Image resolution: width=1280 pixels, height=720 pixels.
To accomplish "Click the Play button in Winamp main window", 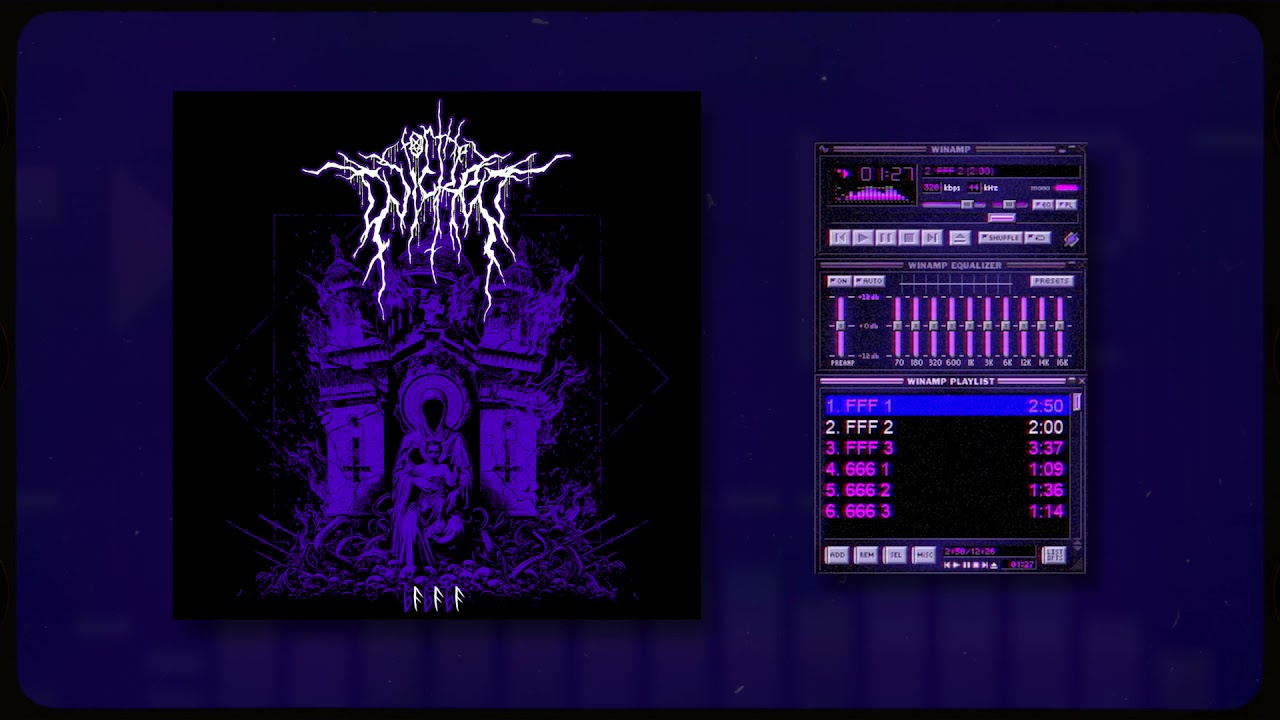I will [863, 238].
